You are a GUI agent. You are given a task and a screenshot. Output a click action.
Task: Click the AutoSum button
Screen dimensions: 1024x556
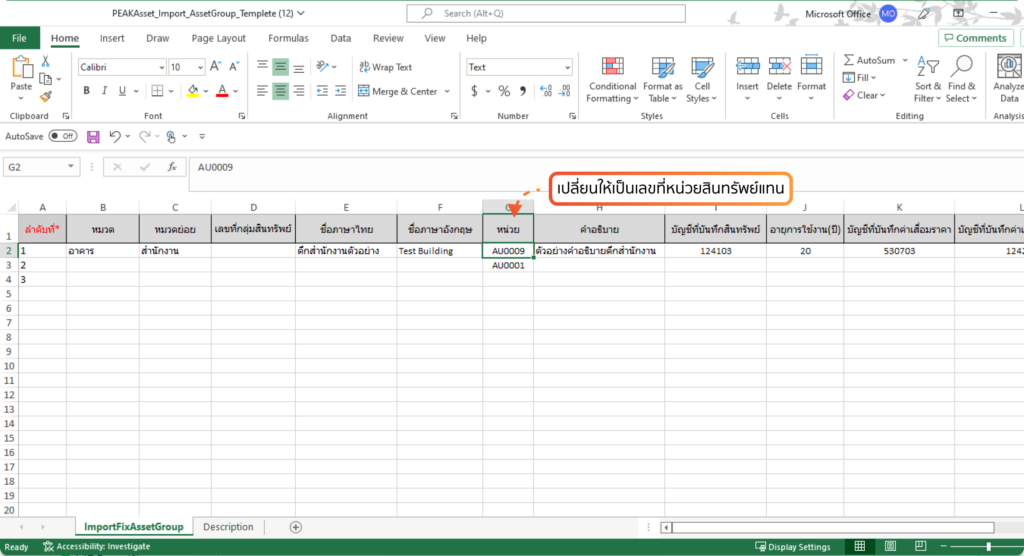[x=869, y=60]
